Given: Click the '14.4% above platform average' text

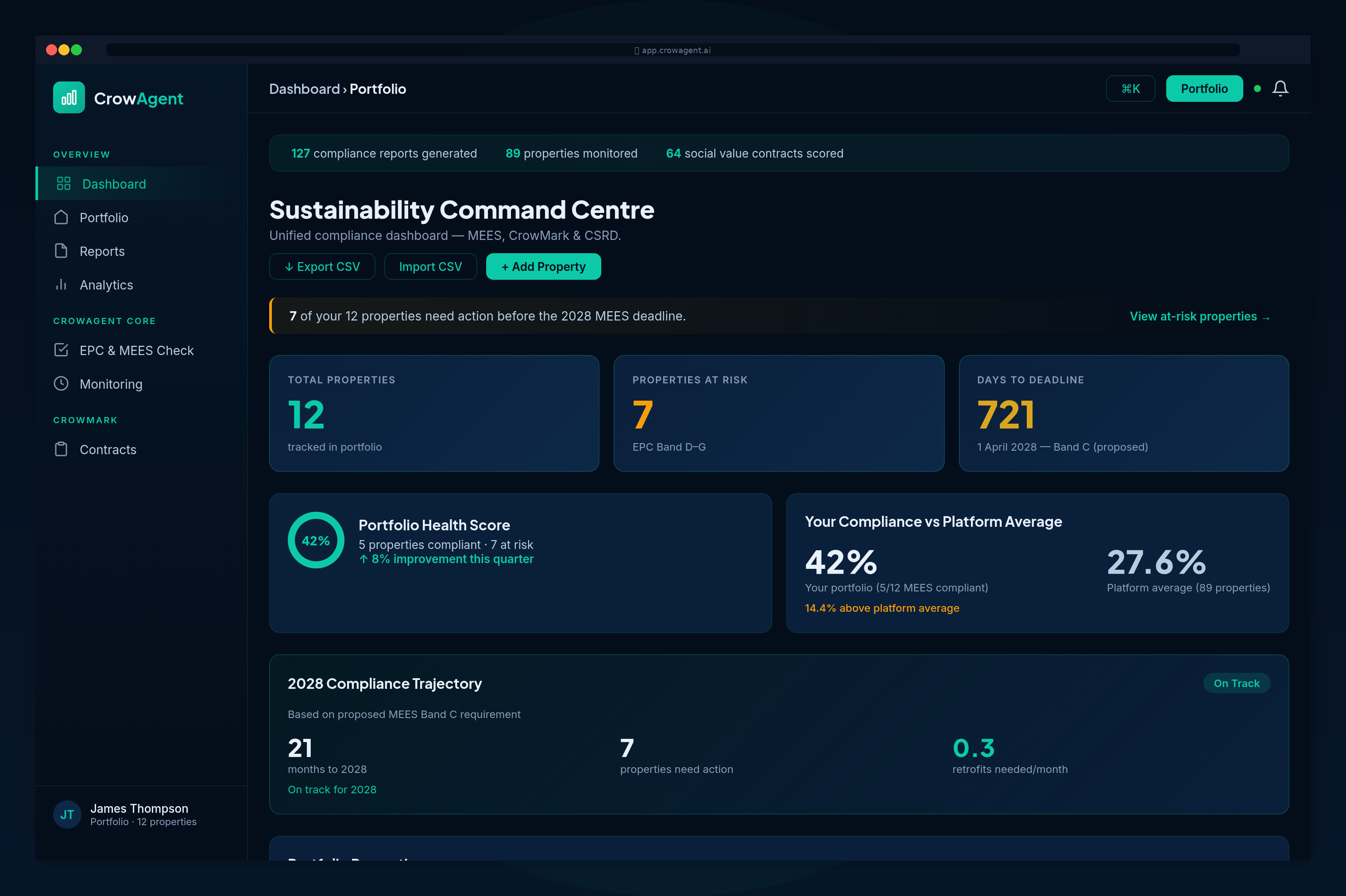Looking at the screenshot, I should pyautogui.click(x=882, y=608).
